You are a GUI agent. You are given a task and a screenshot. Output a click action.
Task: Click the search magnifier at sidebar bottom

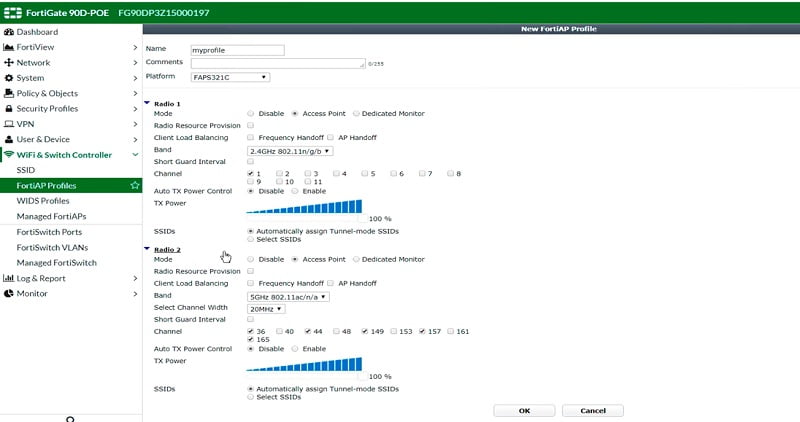tap(70, 419)
